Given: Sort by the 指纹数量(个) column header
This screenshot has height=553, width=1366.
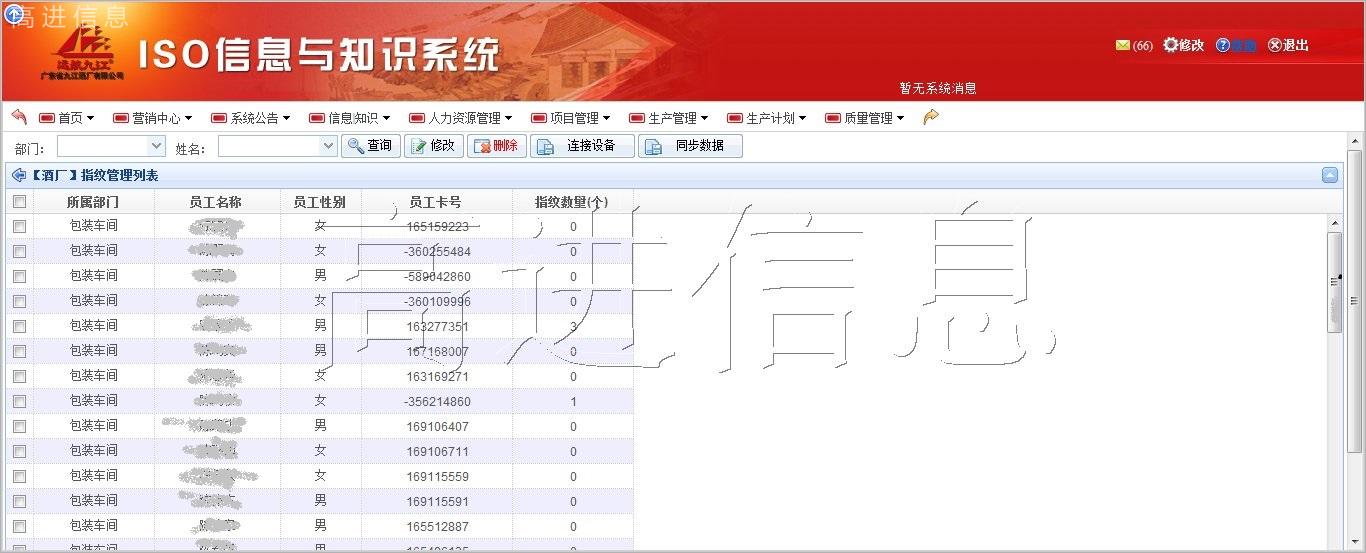Looking at the screenshot, I should (x=572, y=202).
